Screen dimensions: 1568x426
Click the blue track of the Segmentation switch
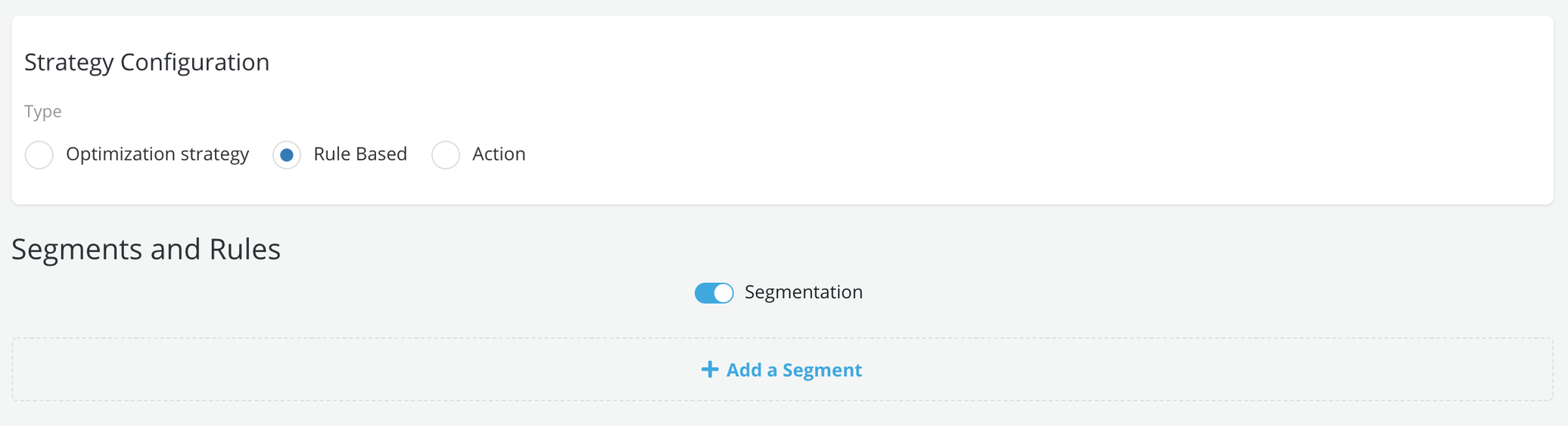(x=704, y=293)
